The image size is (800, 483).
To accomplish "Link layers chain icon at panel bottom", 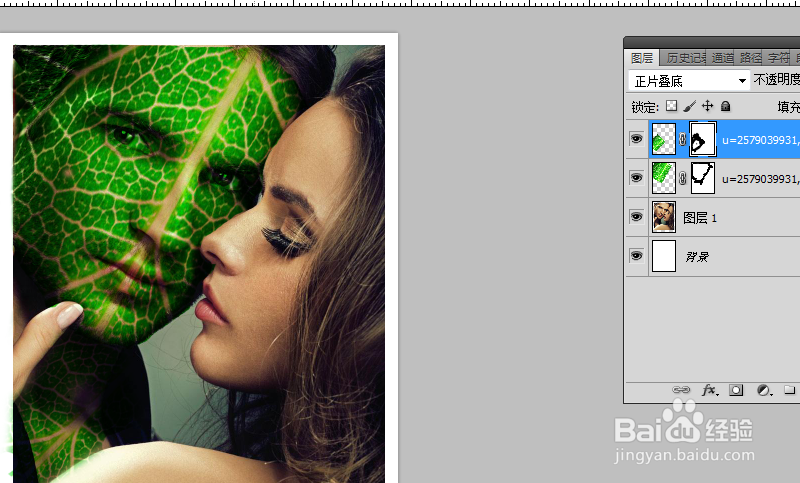I will point(681,390).
